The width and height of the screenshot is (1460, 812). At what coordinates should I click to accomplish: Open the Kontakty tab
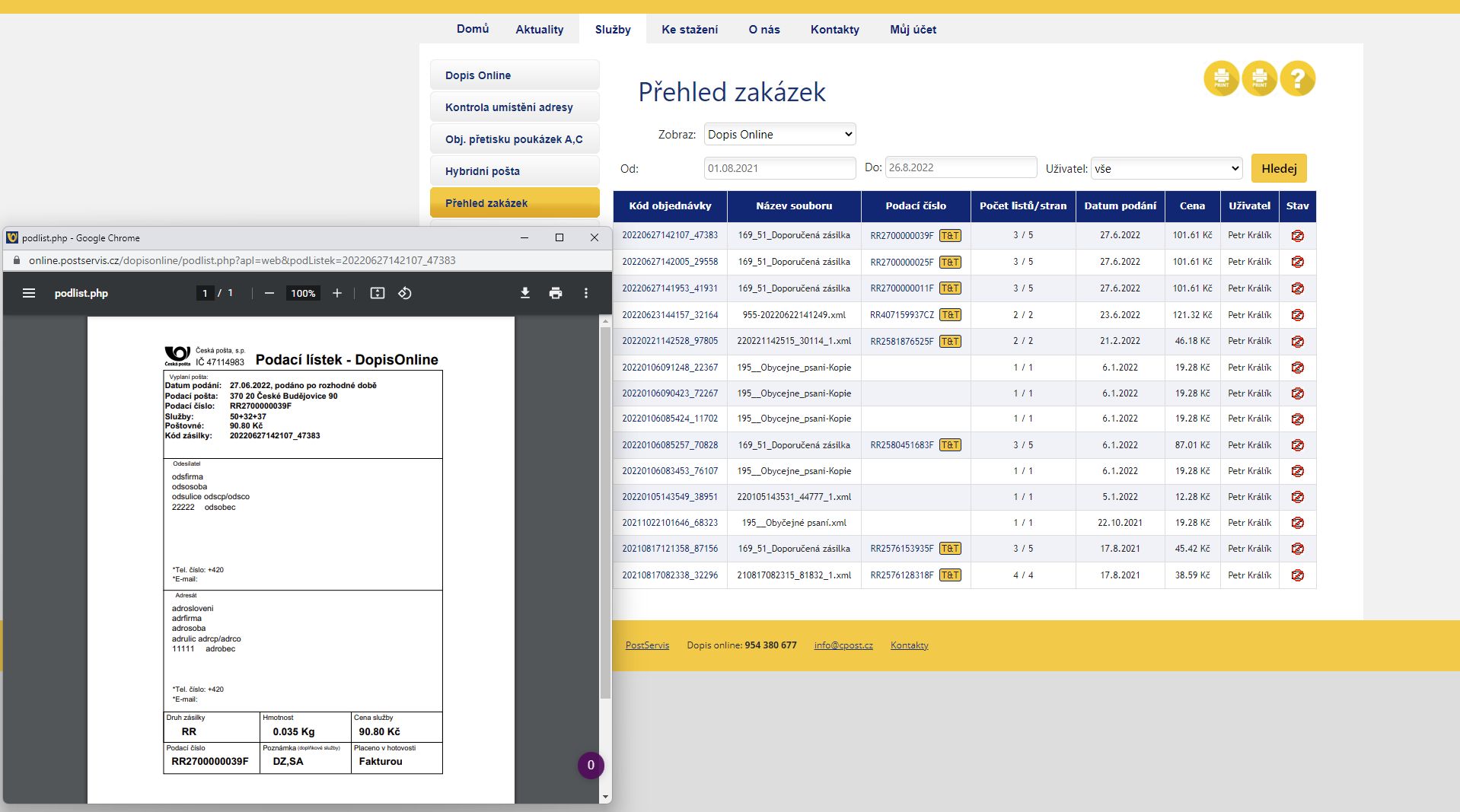click(x=835, y=29)
